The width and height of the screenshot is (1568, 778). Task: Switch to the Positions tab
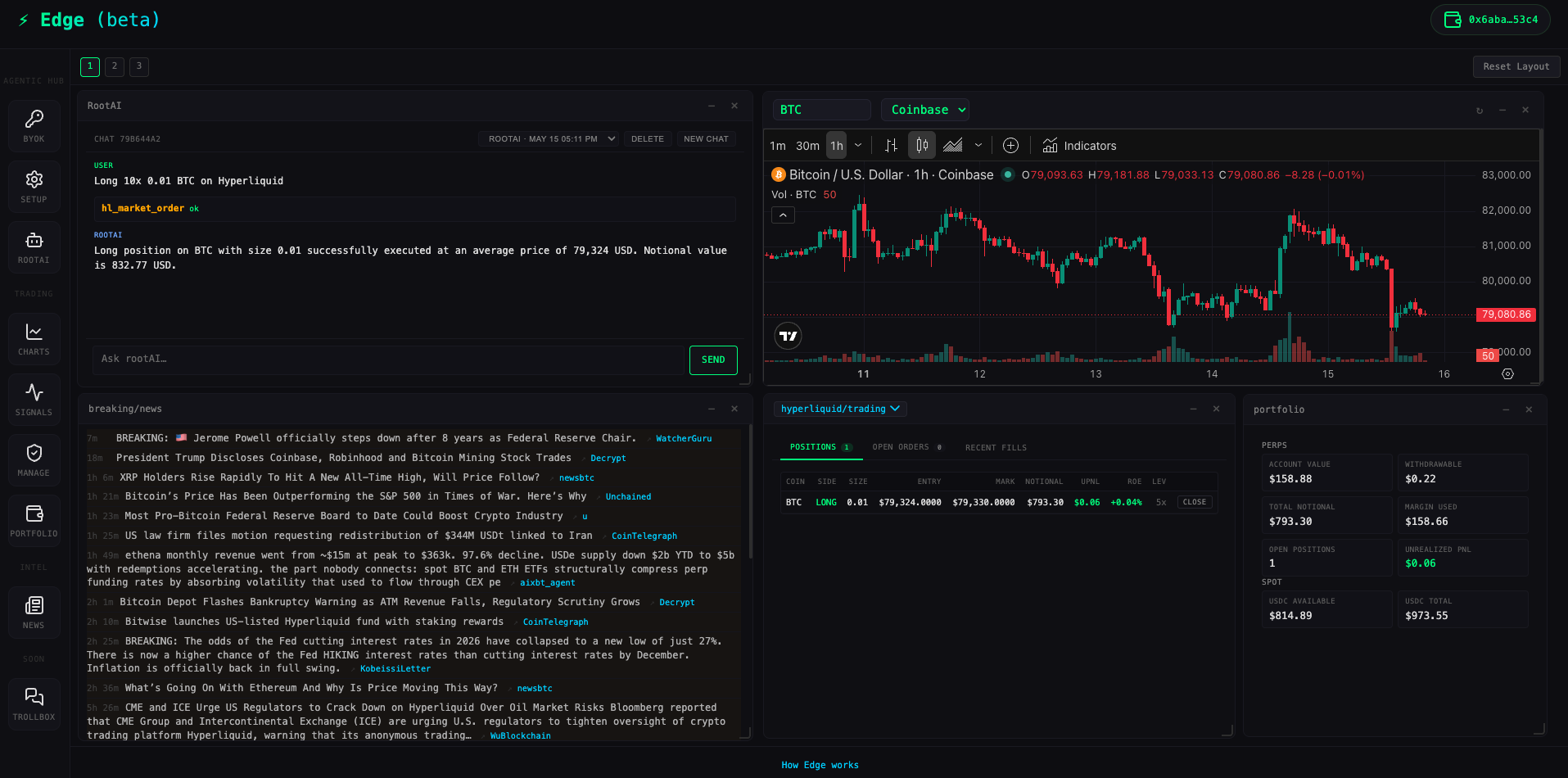[820, 447]
